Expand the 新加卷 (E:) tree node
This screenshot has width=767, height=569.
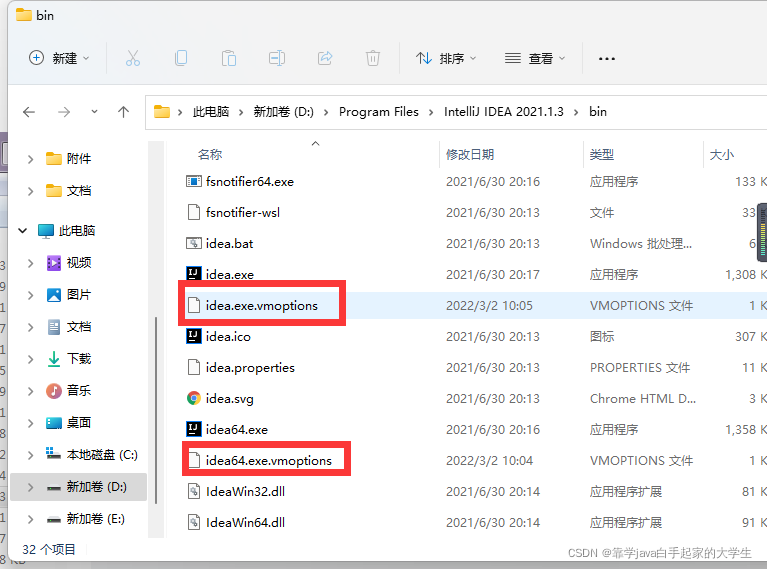(30, 519)
